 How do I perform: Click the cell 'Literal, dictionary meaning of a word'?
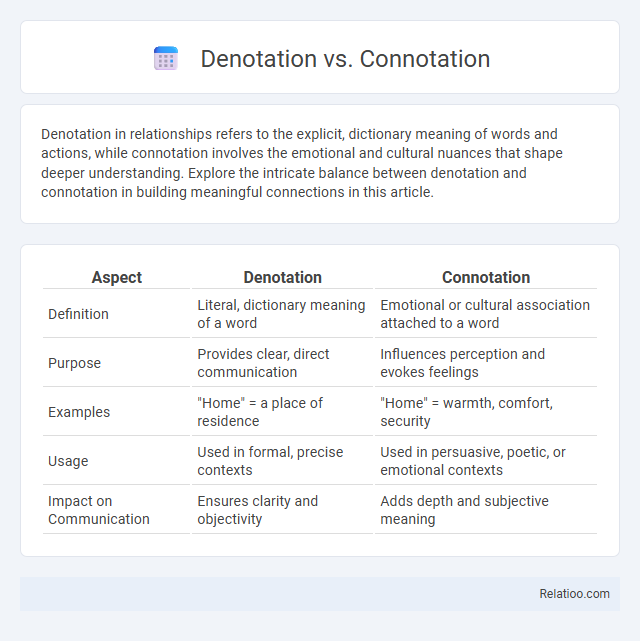[282, 314]
